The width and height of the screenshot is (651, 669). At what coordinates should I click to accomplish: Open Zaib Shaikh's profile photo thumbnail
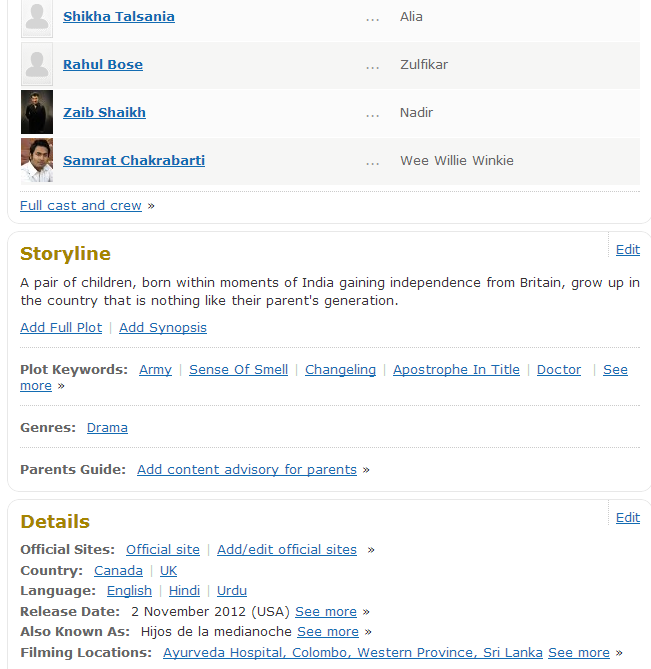(37, 112)
